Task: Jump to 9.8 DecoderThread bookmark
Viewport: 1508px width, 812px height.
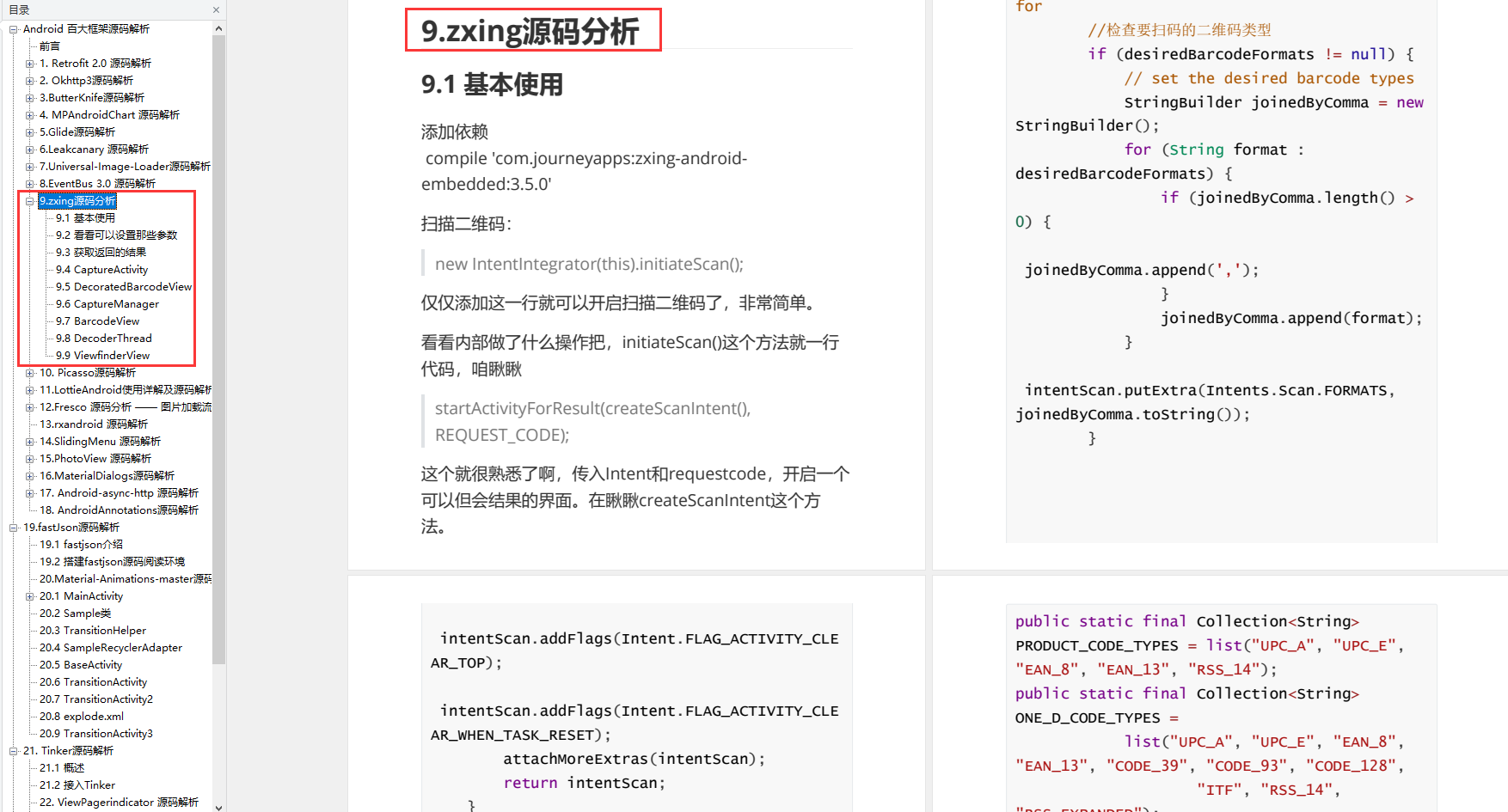Action: coord(104,339)
